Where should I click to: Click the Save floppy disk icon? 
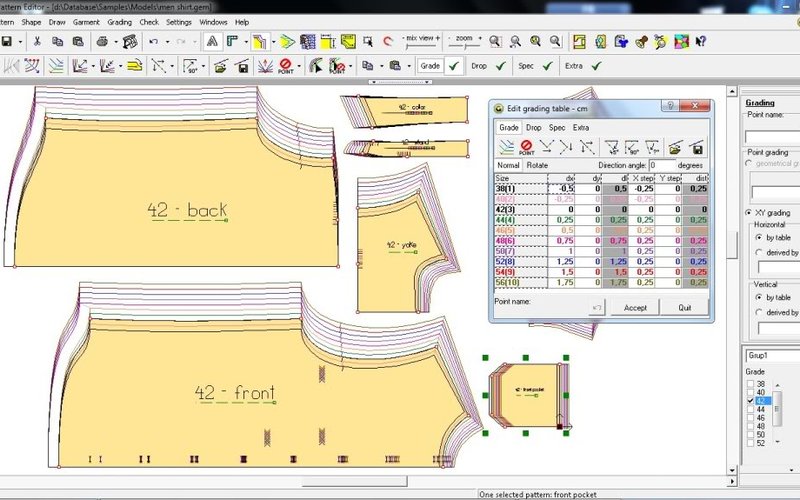(7, 42)
